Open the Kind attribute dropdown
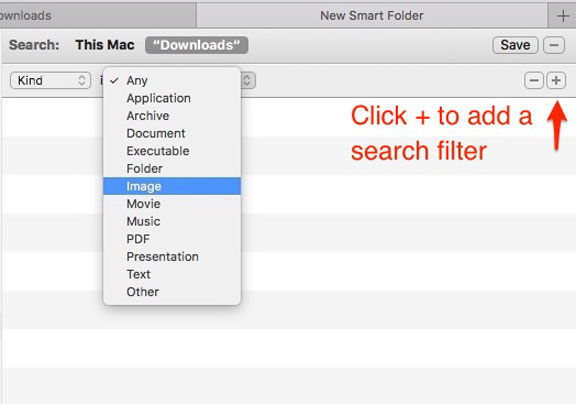The width and height of the screenshot is (576, 404). [x=50, y=80]
